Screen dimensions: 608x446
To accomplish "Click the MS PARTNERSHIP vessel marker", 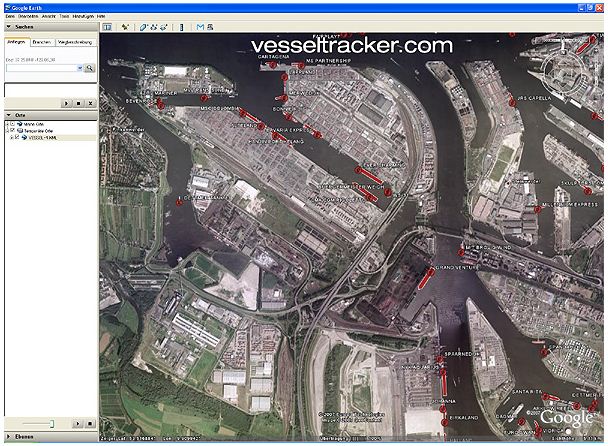I will tap(301, 66).
